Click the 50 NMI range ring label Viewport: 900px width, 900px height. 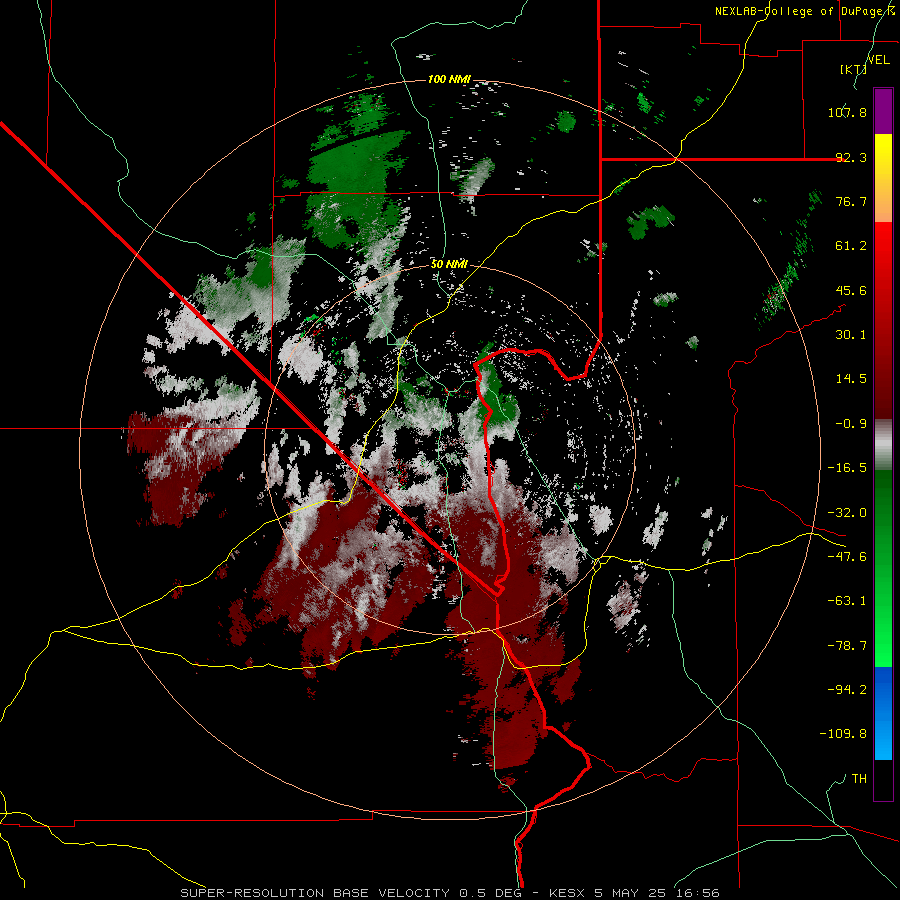(449, 264)
